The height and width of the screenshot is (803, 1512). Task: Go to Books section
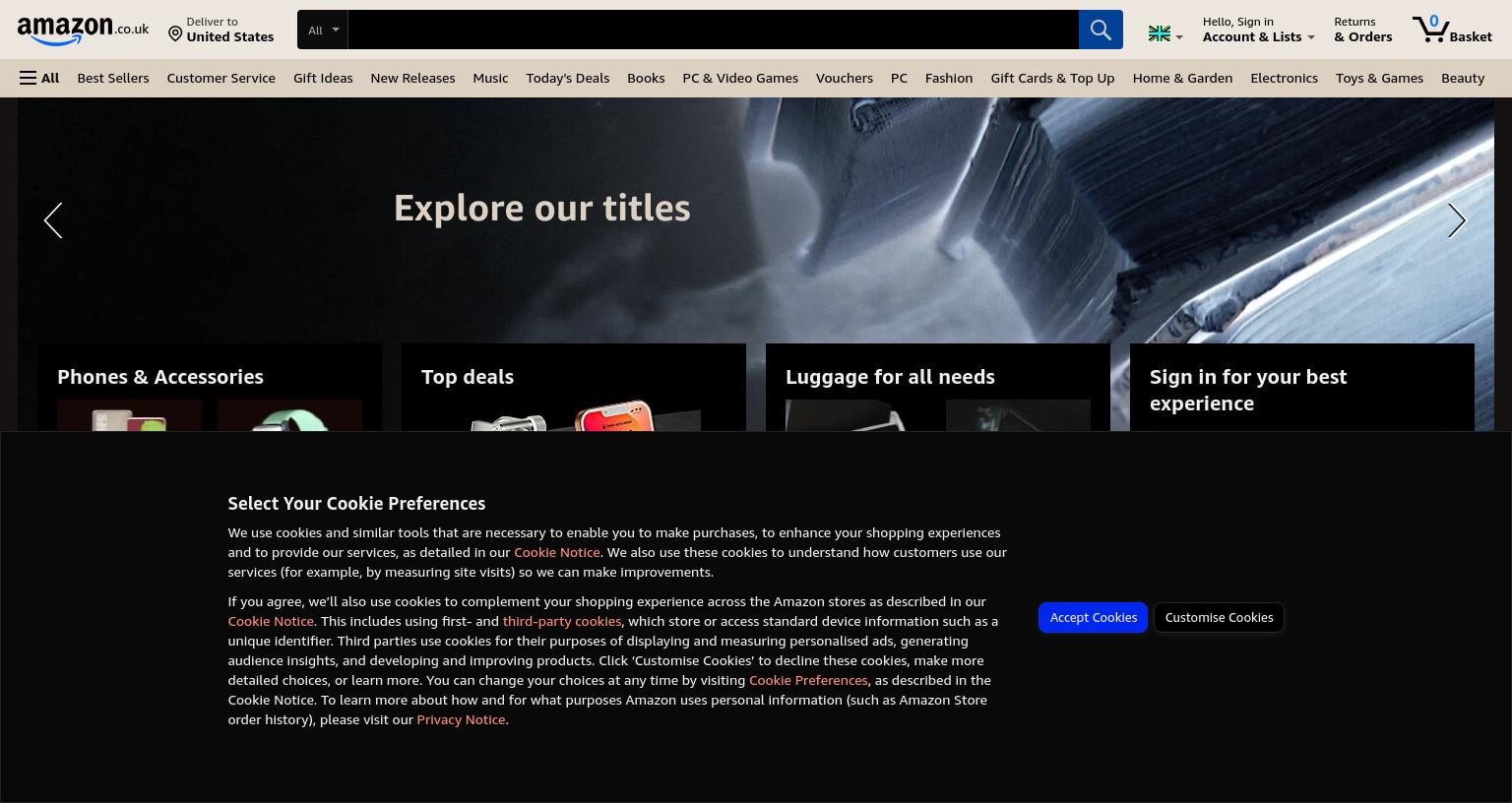(x=646, y=78)
